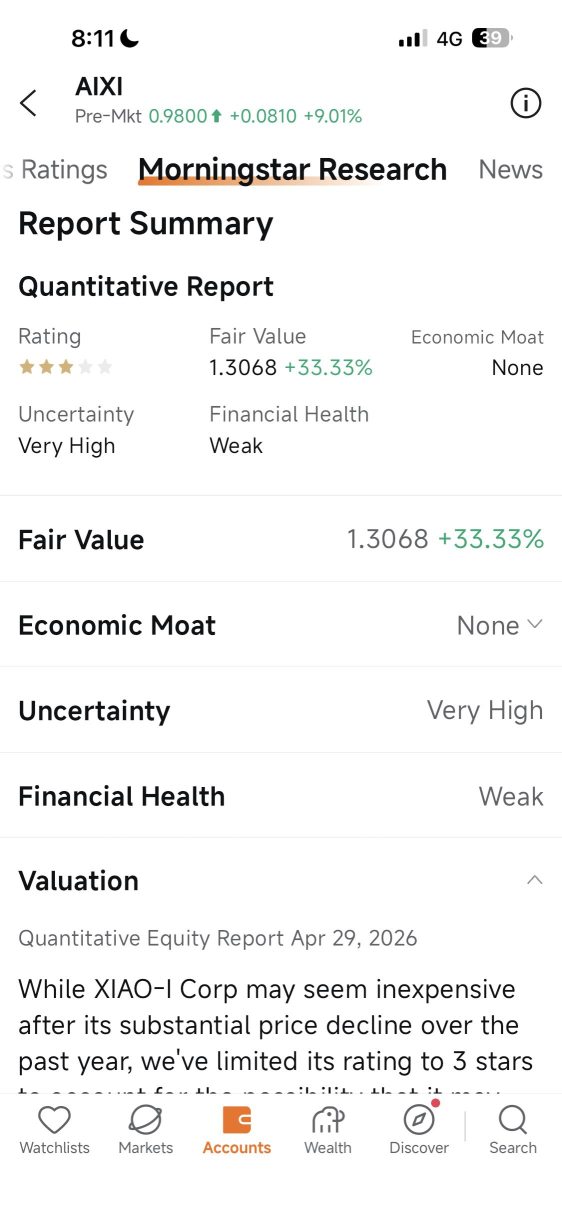The width and height of the screenshot is (562, 1218).
Task: Open Watchlists heart icon
Action: 54,1119
